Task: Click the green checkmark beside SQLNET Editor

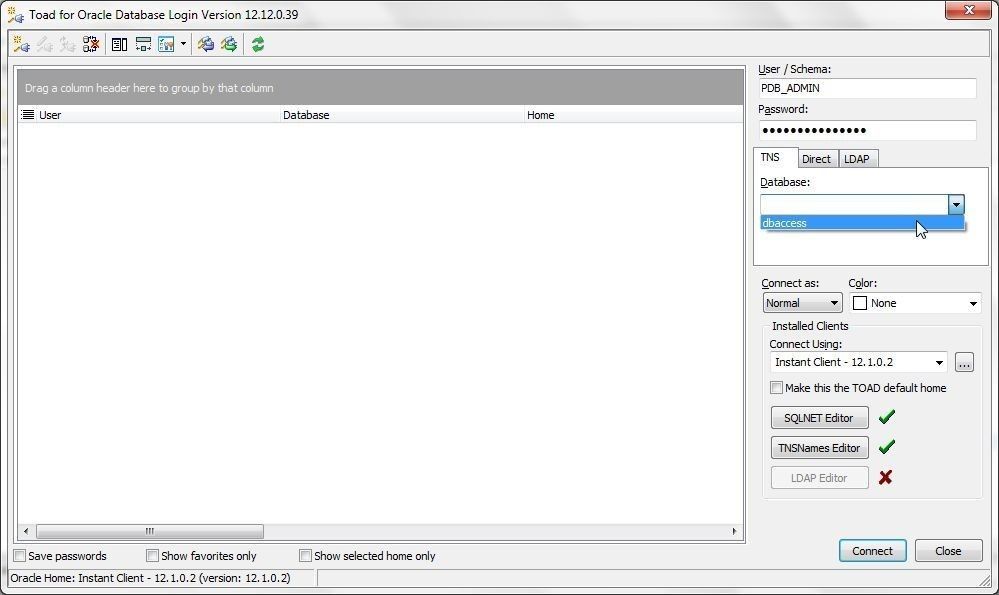Action: 886,417
